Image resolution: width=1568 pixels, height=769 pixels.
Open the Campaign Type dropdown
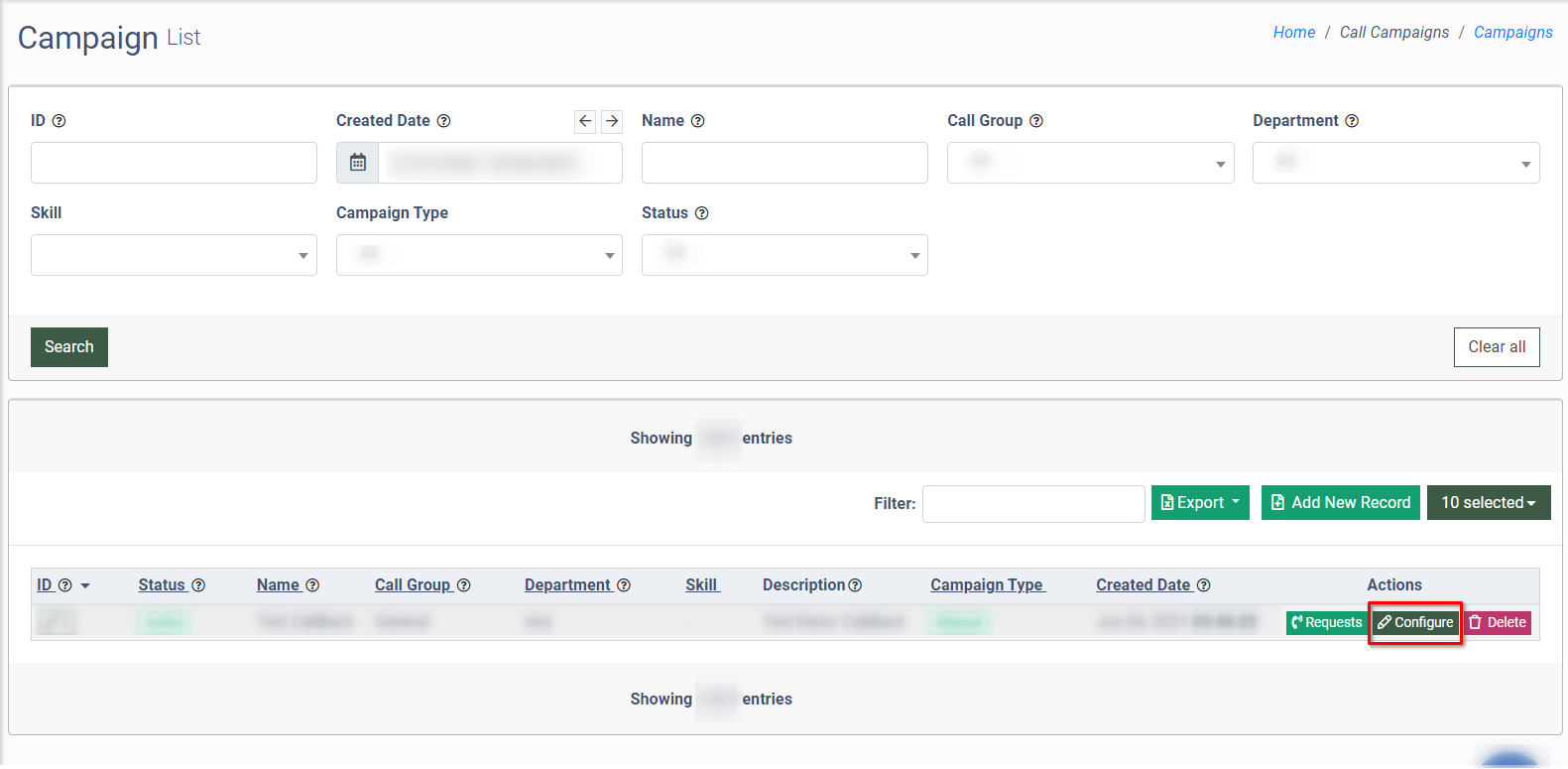[479, 255]
